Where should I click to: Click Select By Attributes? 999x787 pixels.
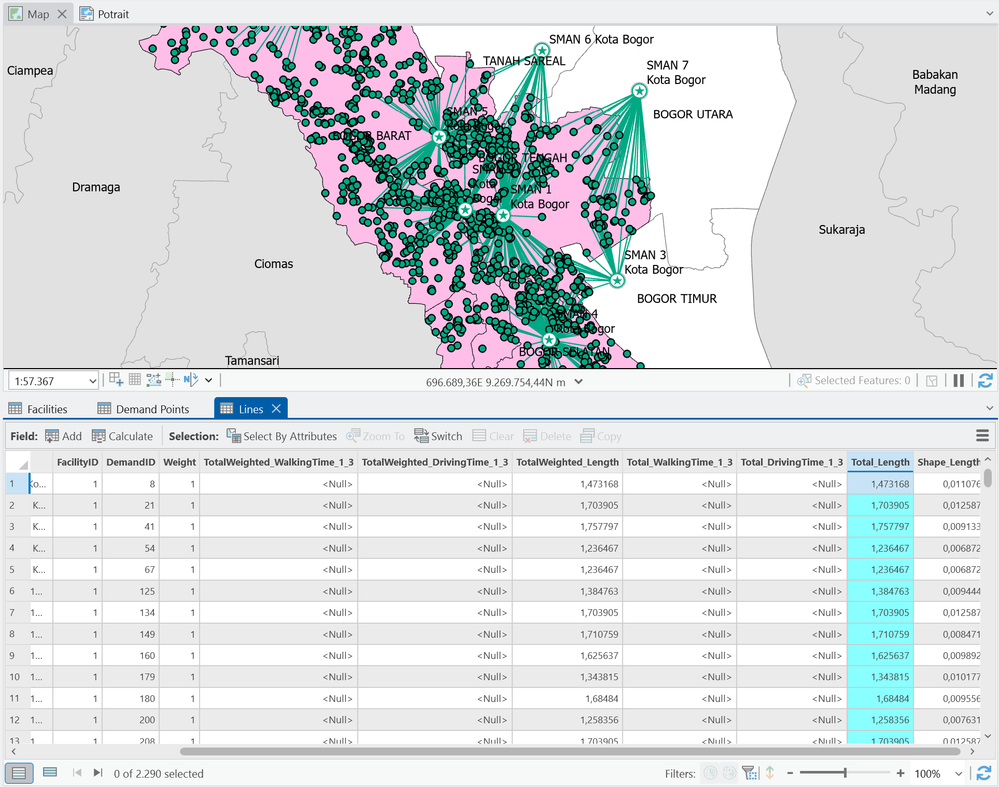(x=281, y=436)
